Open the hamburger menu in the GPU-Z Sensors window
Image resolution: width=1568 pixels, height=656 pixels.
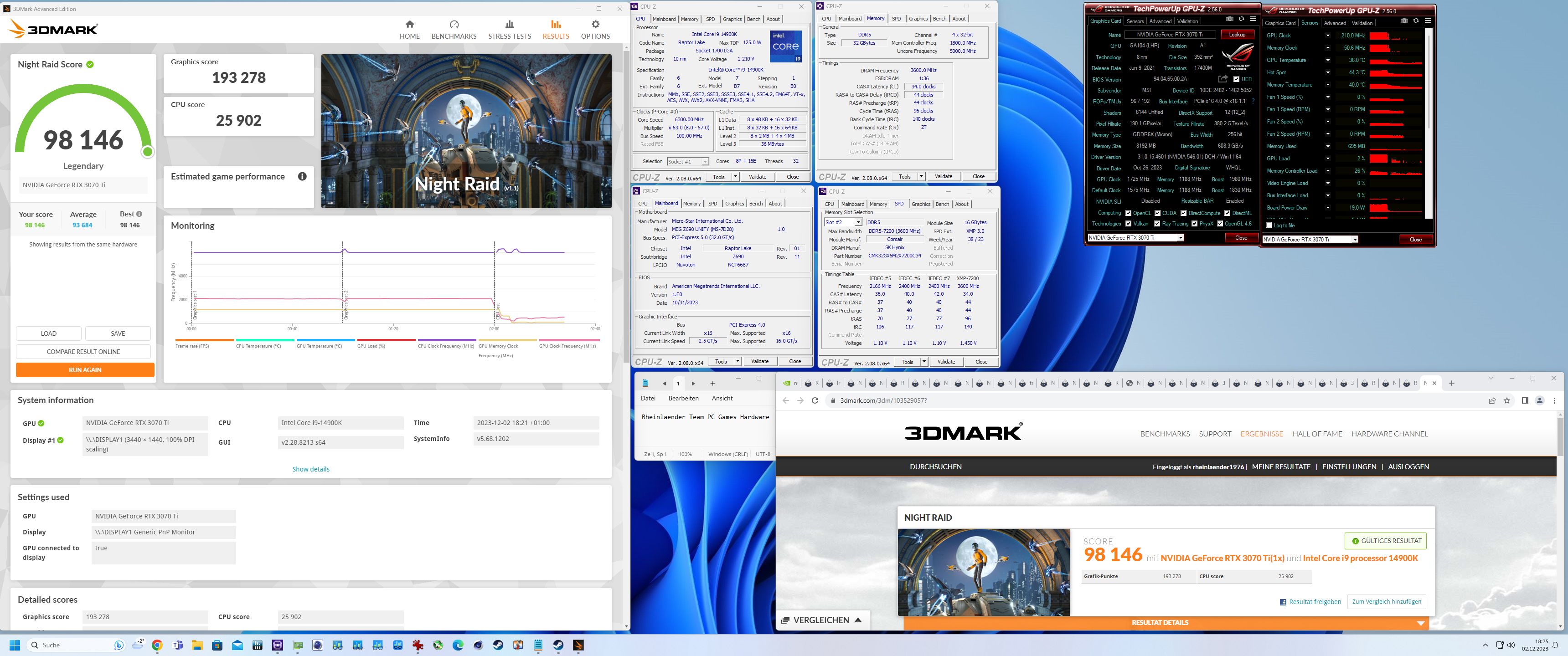(1428, 20)
